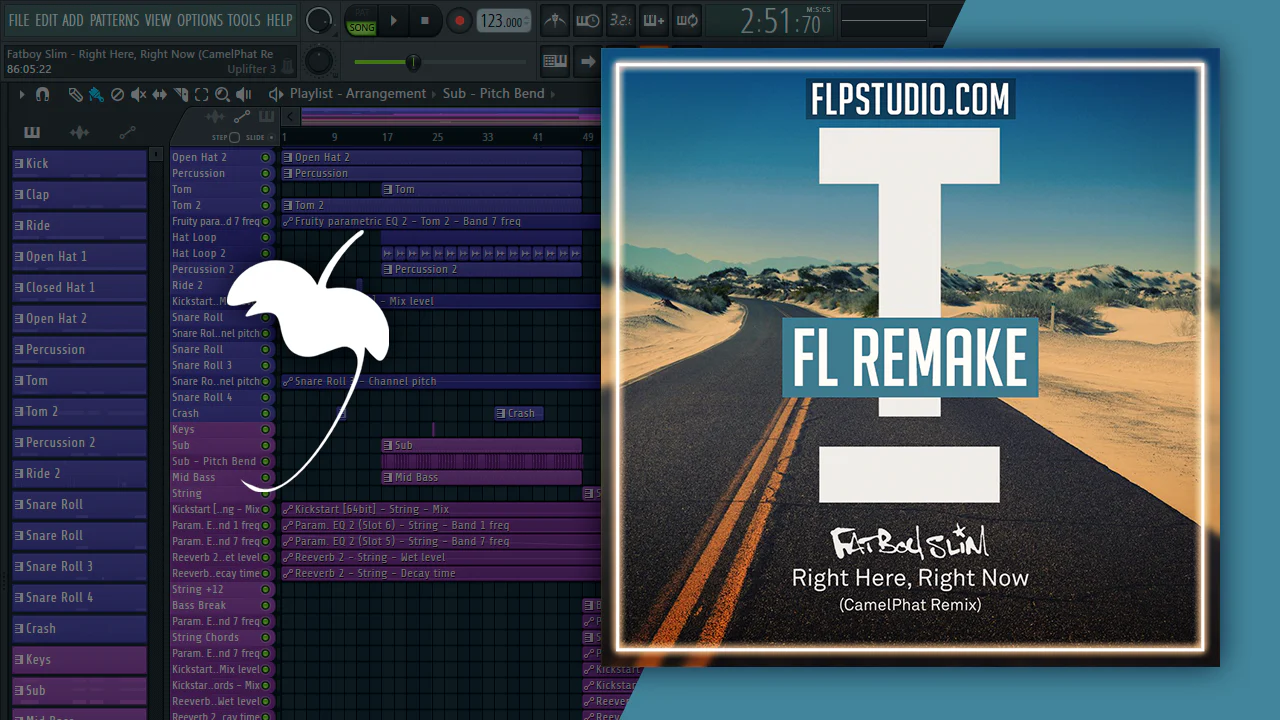This screenshot has width=1280, height=720.
Task: Adjust the master pitch knob
Action: point(319,61)
